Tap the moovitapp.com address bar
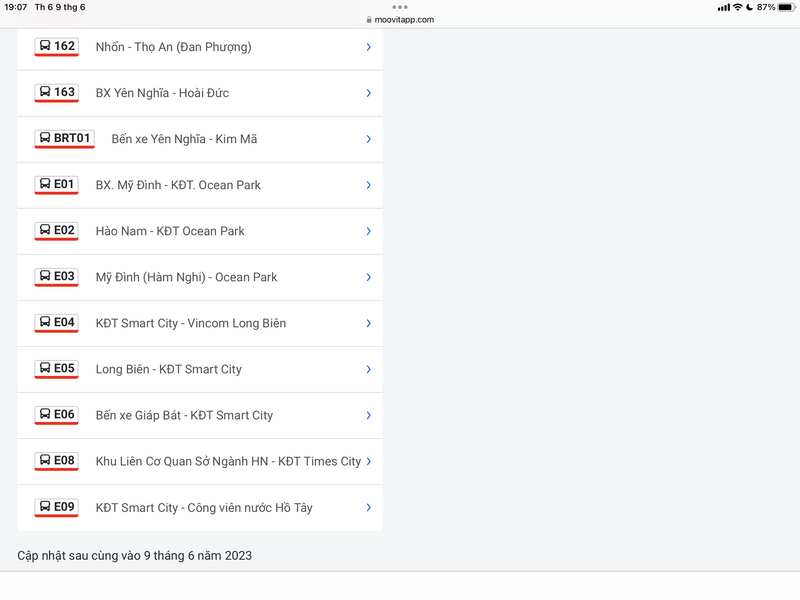800x600 pixels. pyautogui.click(x=400, y=19)
